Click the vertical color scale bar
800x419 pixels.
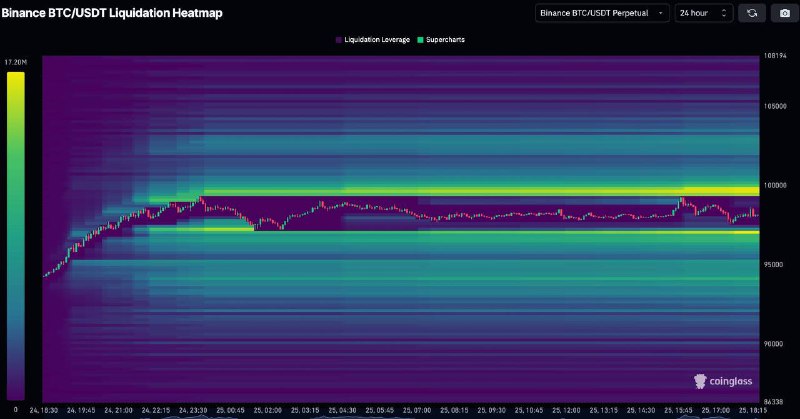click(15, 236)
